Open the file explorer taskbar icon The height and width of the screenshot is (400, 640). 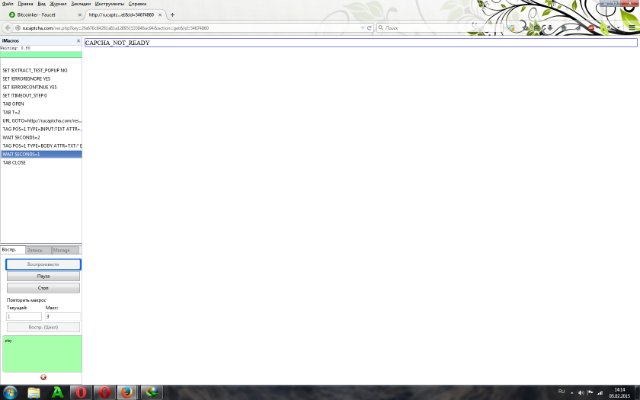34,391
